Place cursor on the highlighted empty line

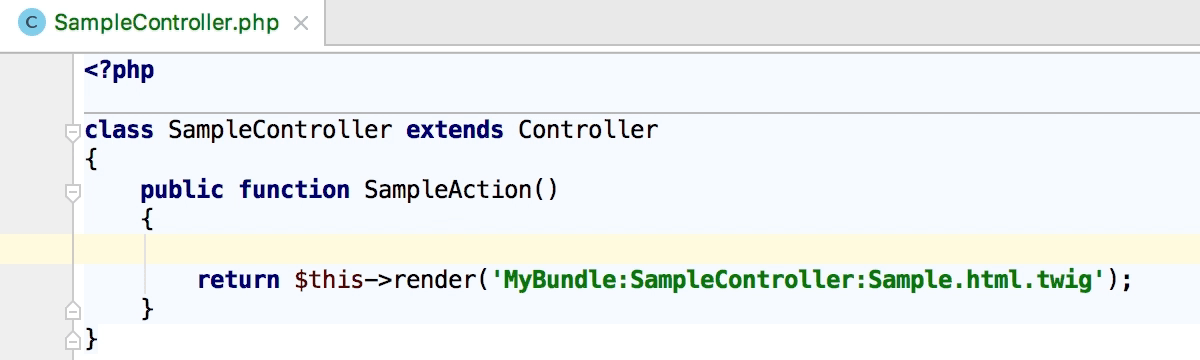600,249
